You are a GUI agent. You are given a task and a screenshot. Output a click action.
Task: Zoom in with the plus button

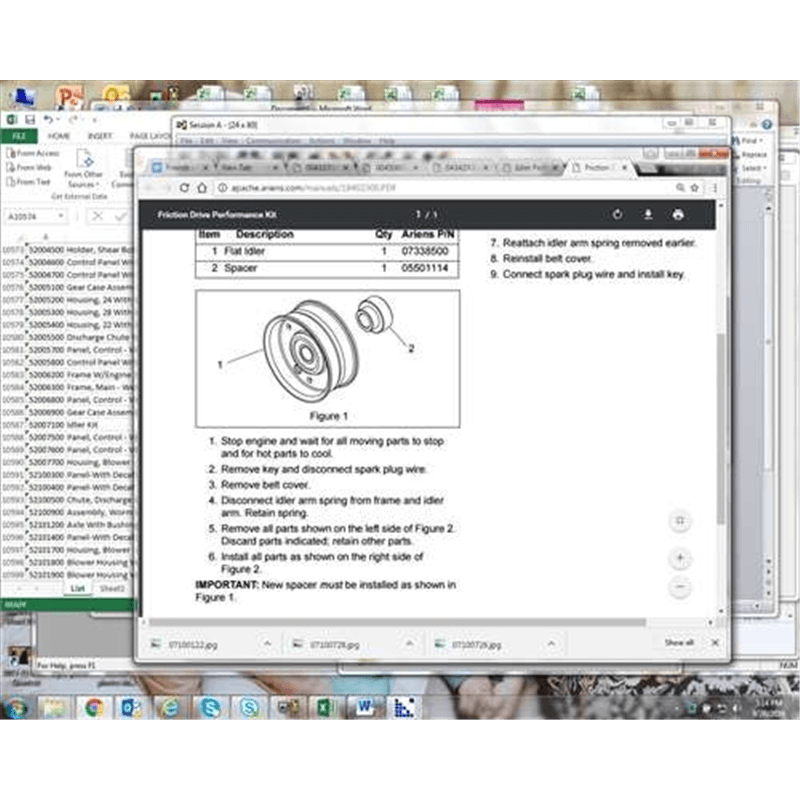679,559
